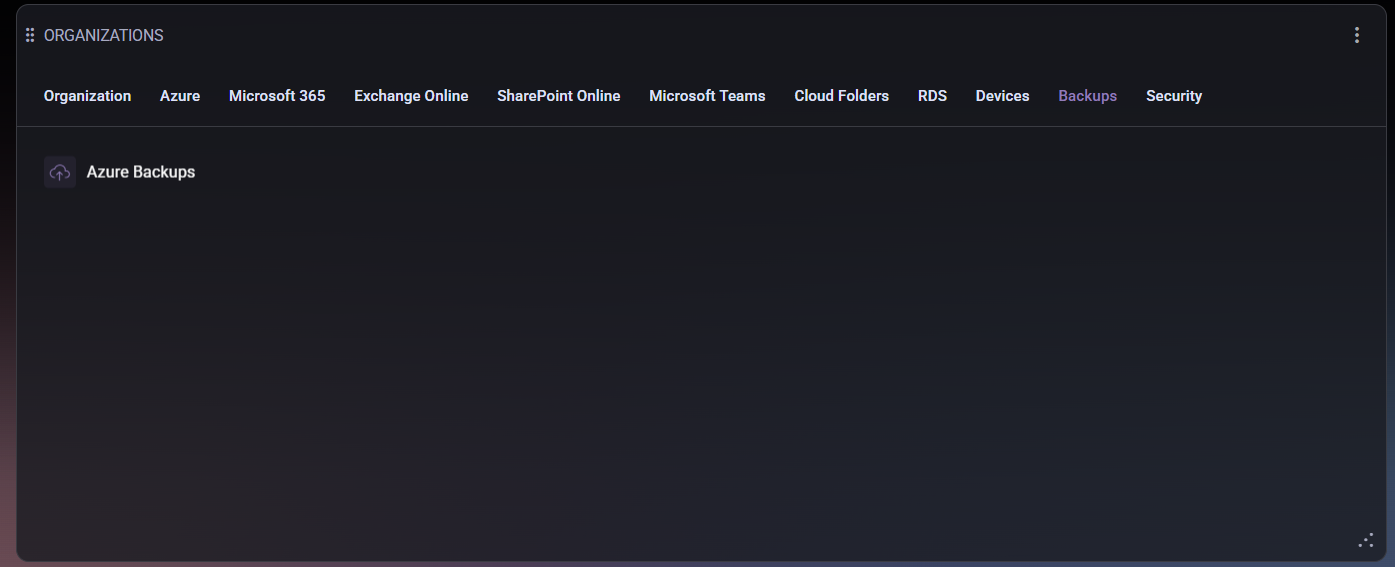Show the RDS tab
The width and height of the screenshot is (1395, 567).
point(932,96)
